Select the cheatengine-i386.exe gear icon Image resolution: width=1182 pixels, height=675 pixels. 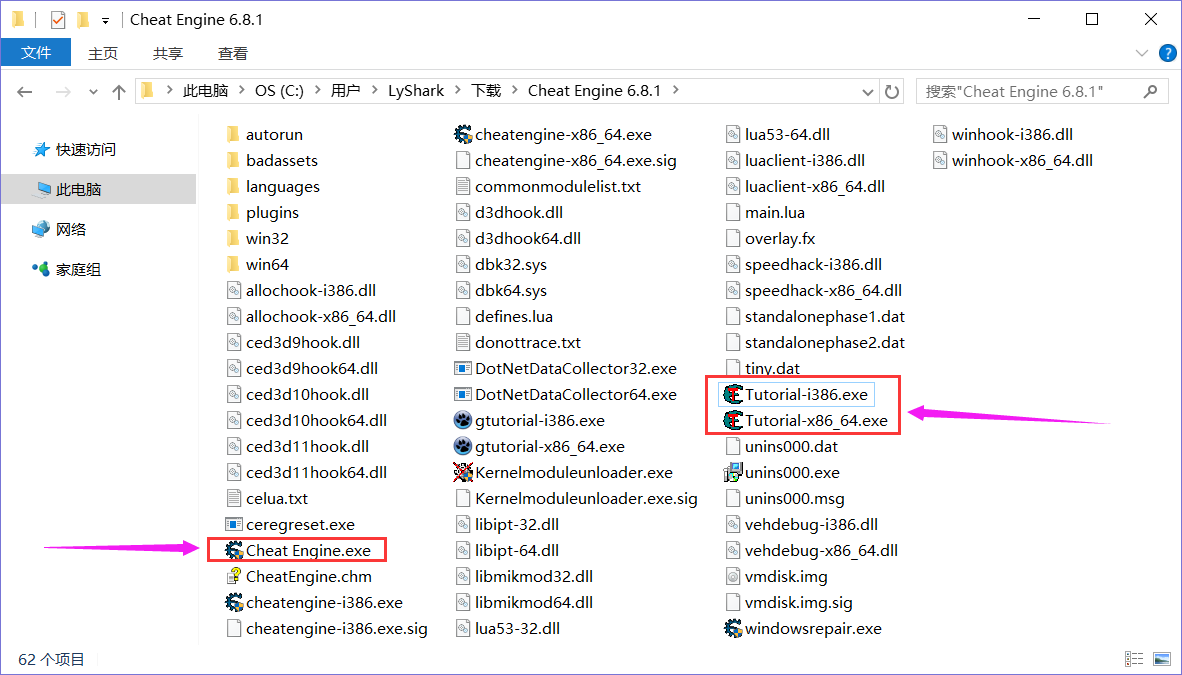234,603
